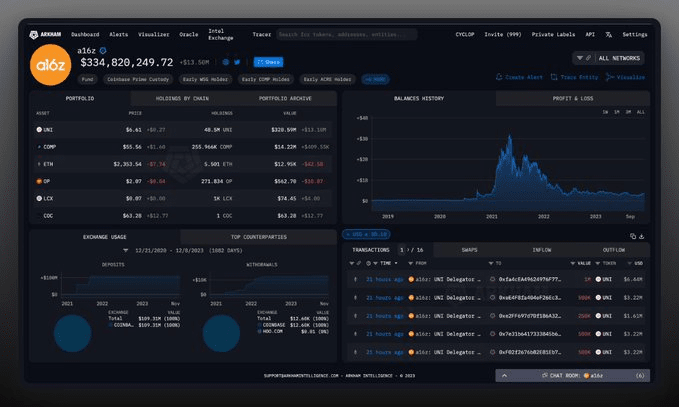Click the verified badge next to a16z
The height and width of the screenshot is (407, 679).
(x=103, y=49)
